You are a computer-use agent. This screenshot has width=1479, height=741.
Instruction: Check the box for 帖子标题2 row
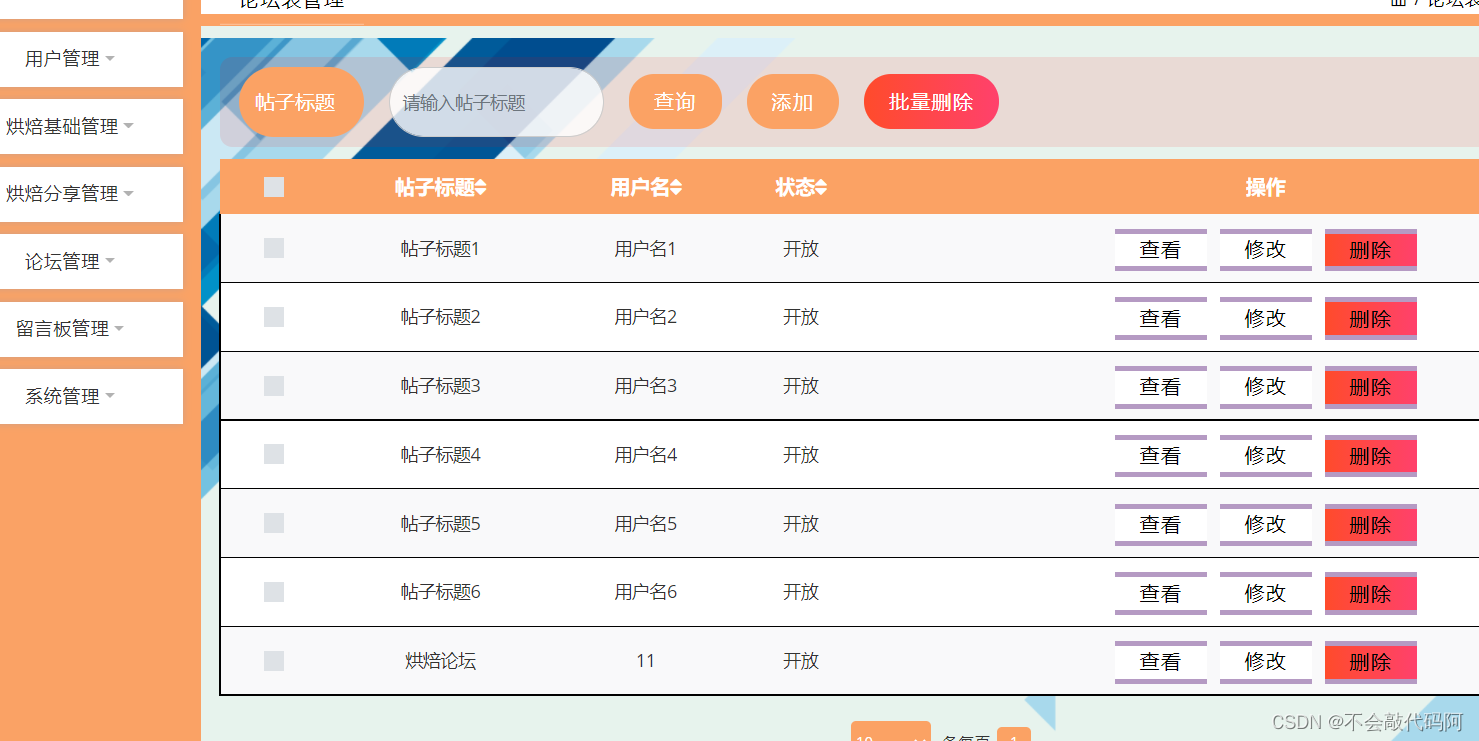click(274, 317)
